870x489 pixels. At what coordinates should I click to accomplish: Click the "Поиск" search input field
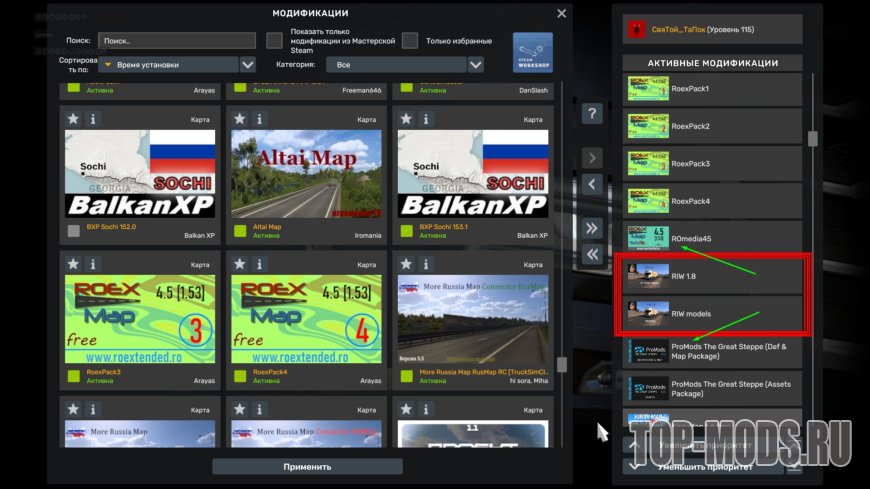177,41
